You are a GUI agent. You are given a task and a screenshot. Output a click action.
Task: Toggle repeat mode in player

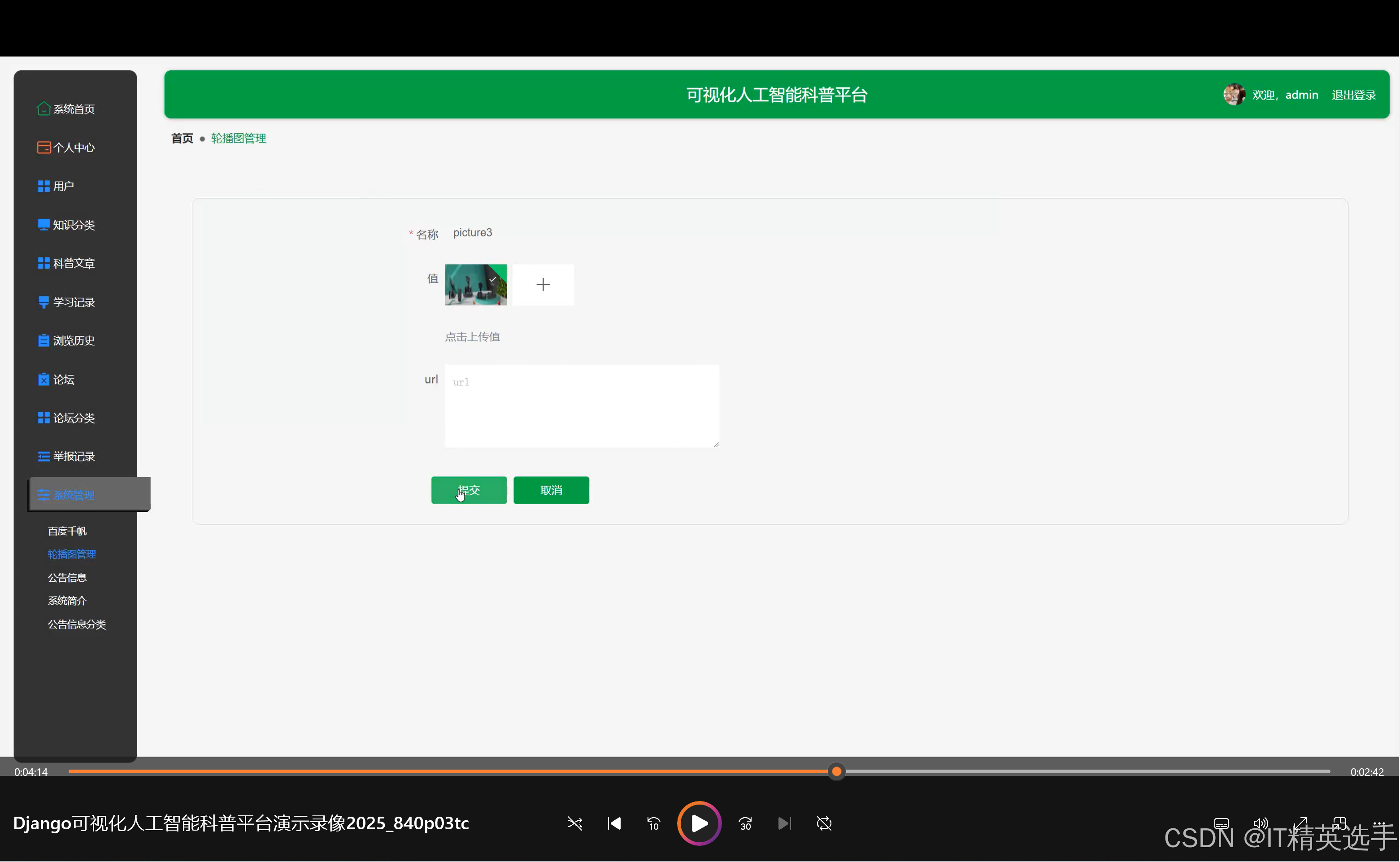coord(824,823)
